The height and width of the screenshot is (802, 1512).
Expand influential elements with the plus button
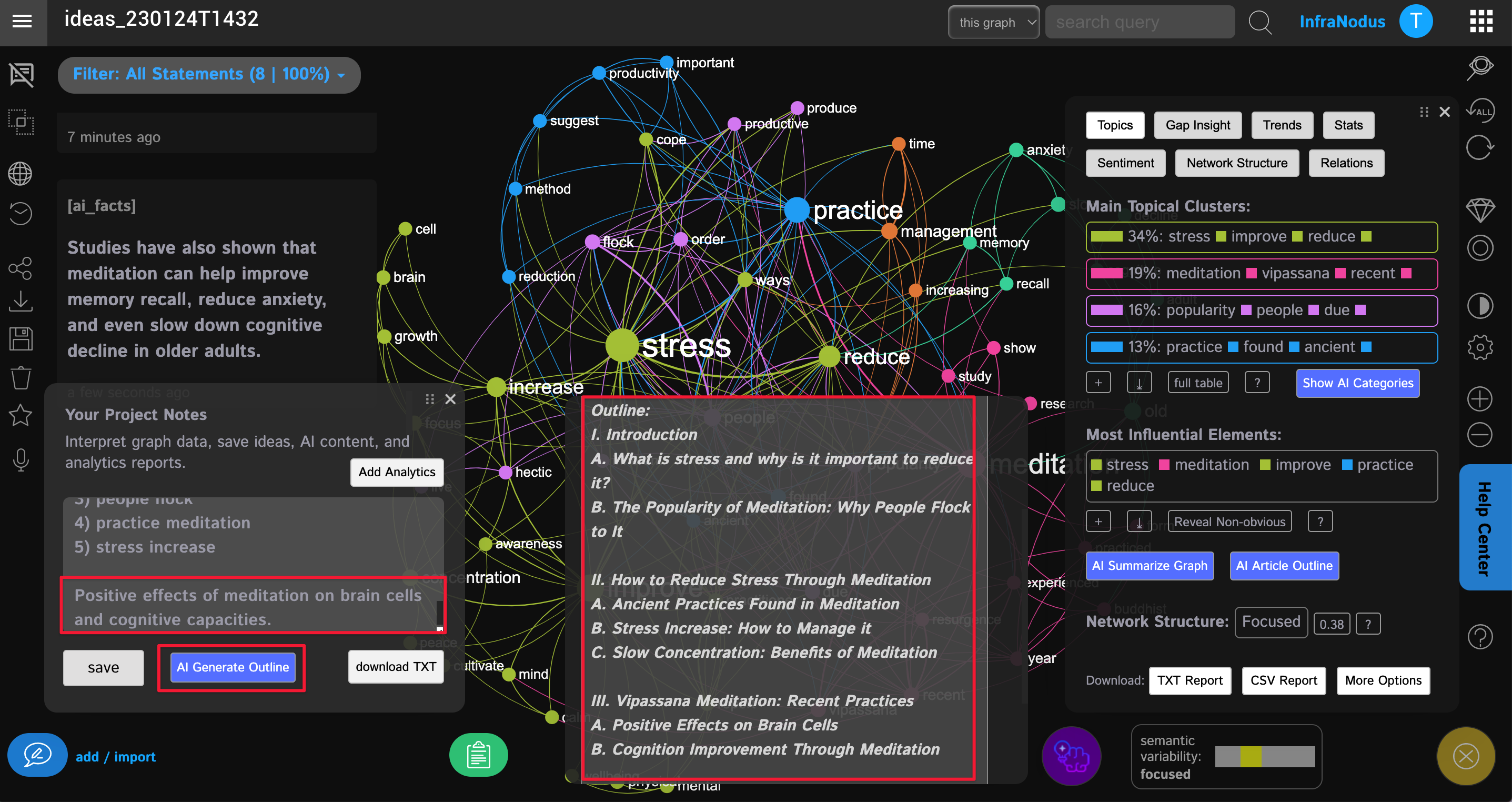[1098, 522]
